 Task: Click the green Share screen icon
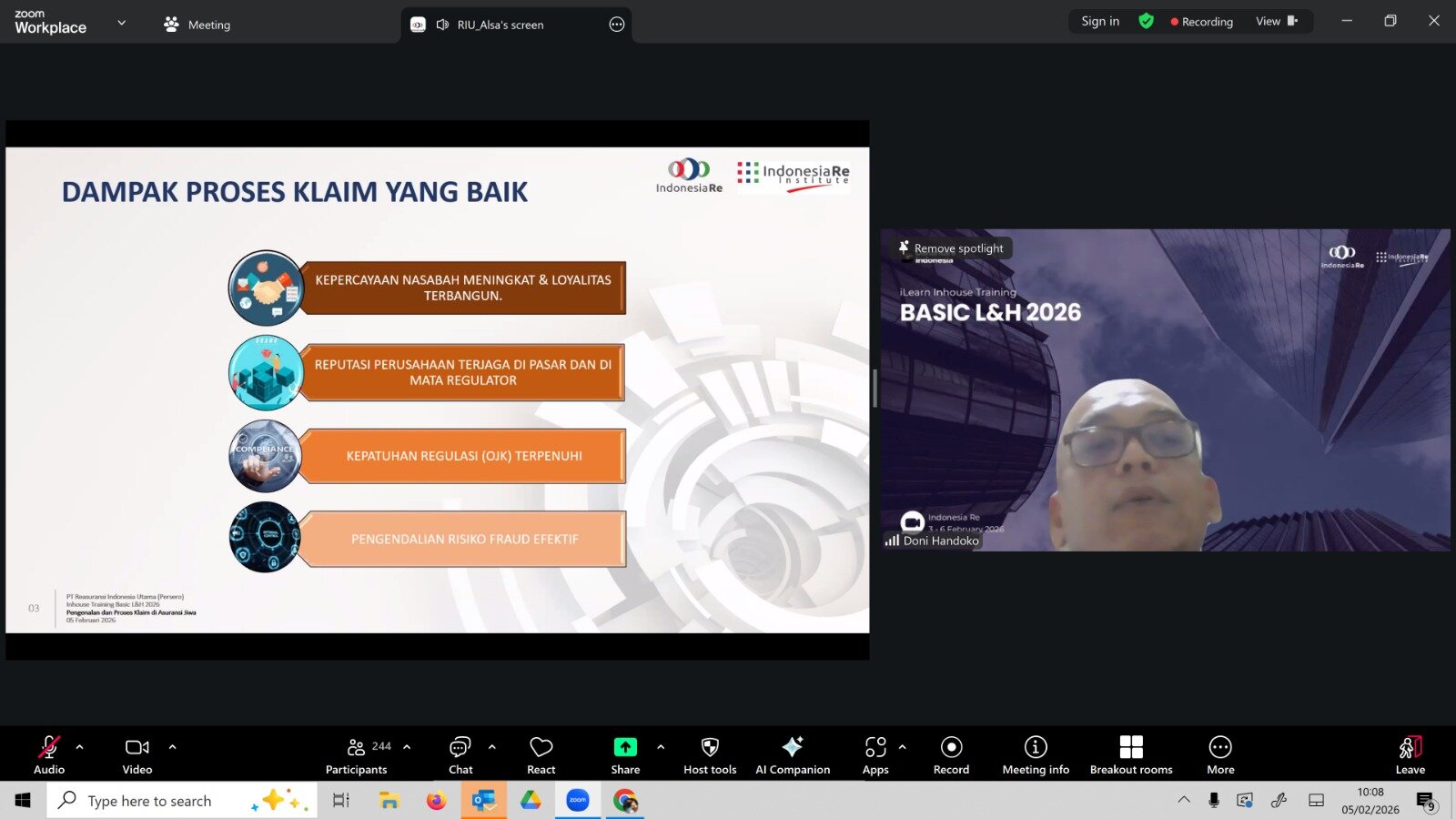625,747
